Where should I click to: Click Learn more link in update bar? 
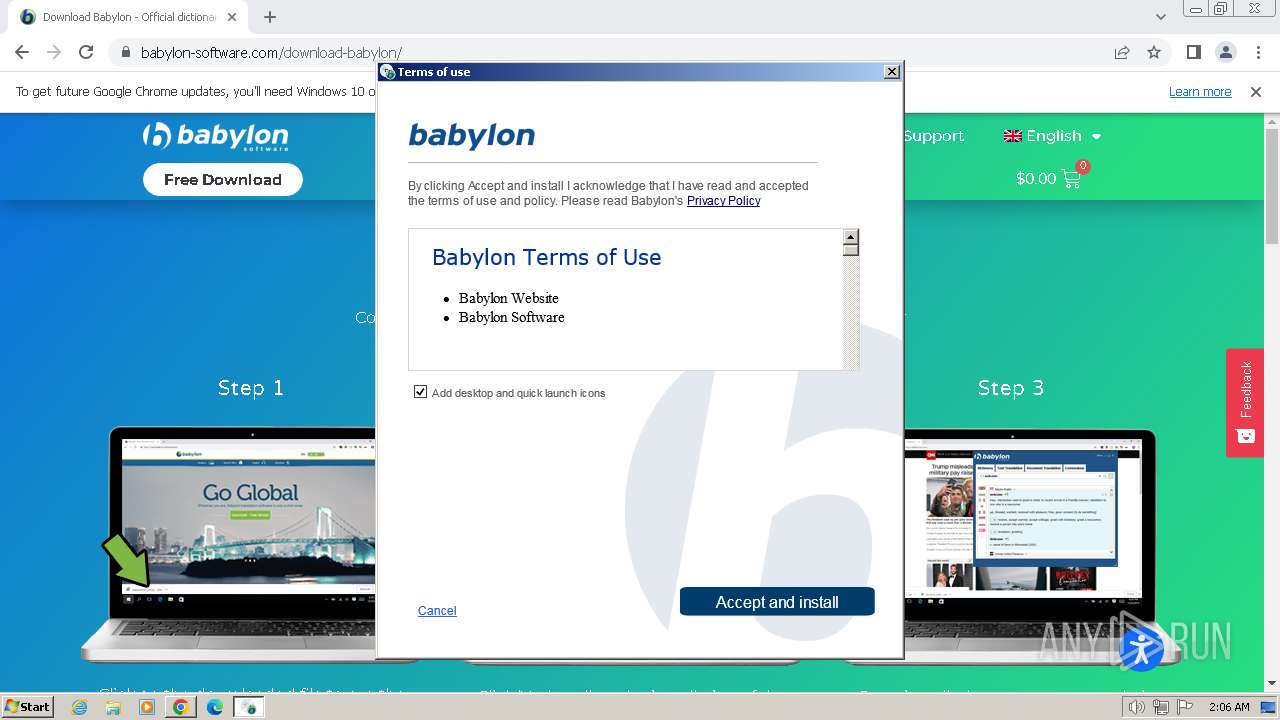click(1200, 92)
